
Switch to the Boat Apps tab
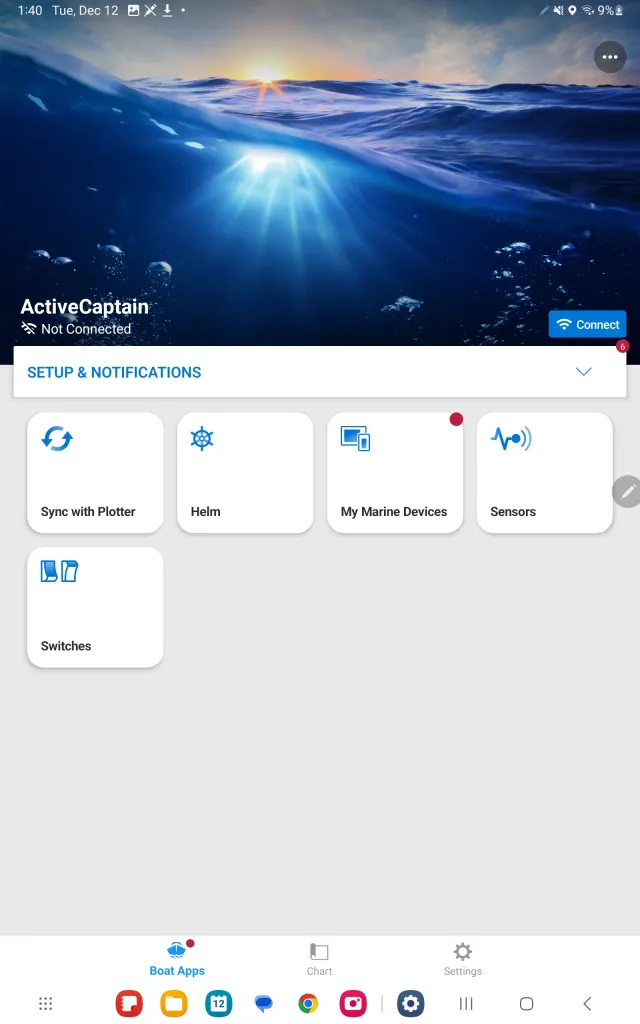(x=177, y=959)
